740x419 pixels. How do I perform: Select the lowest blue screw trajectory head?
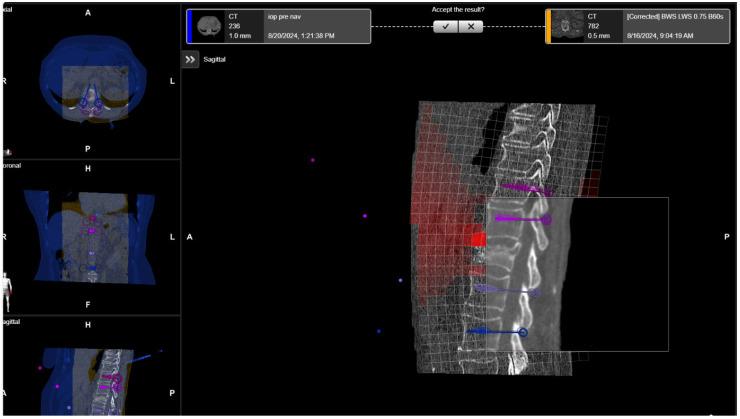pos(522,331)
